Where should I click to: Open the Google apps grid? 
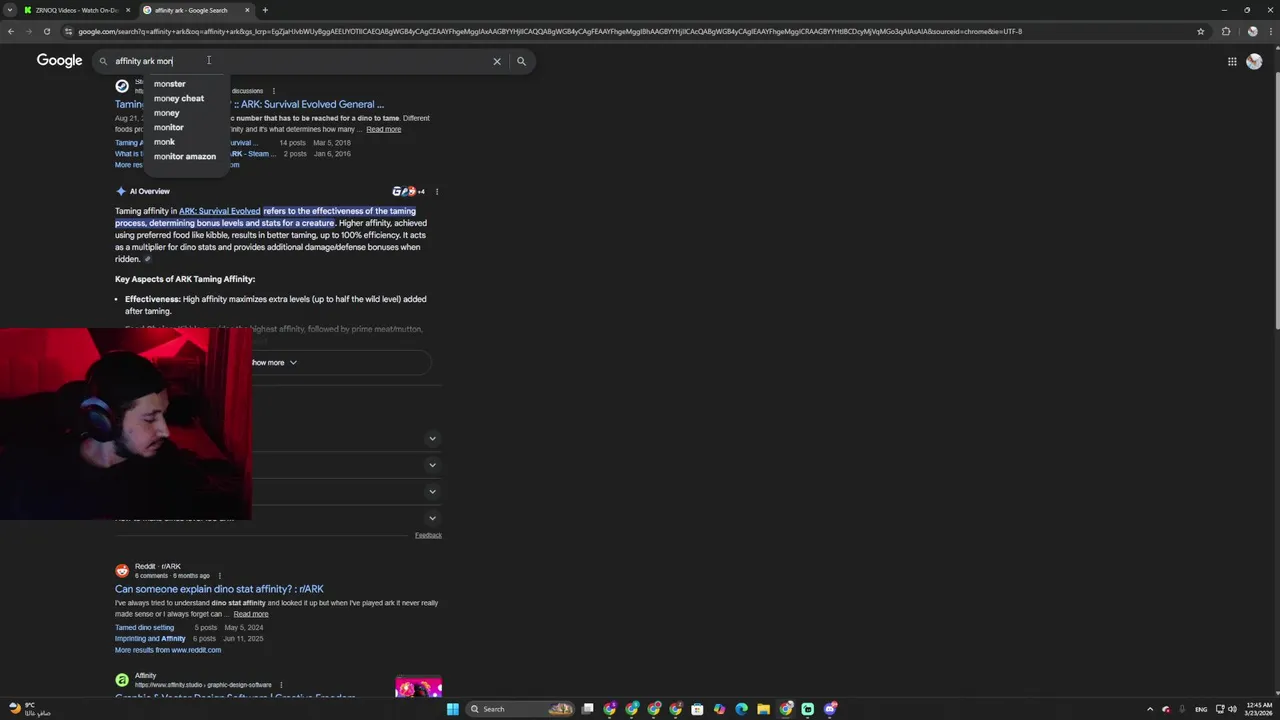(x=1232, y=61)
